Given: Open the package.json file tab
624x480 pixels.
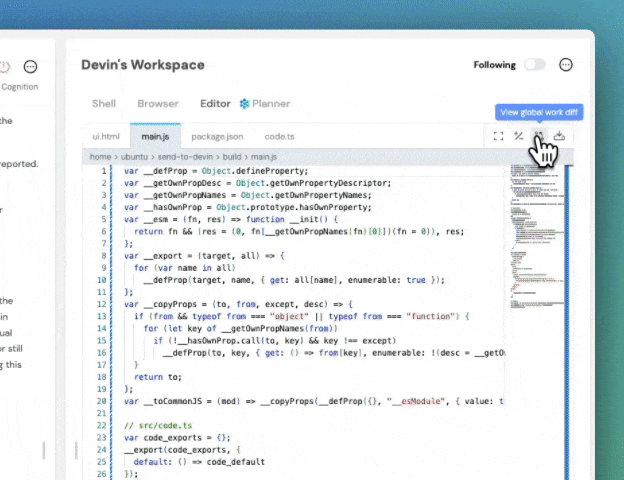Looking at the screenshot, I should tap(217, 137).
